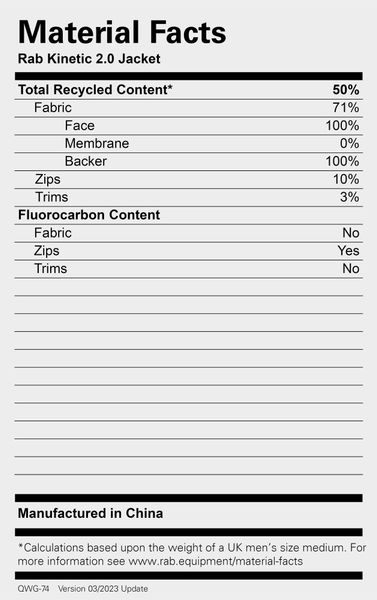The height and width of the screenshot is (600, 377).
Task: Select the Trims row under Fluorocarbon Content
Action: [x=189, y=269]
